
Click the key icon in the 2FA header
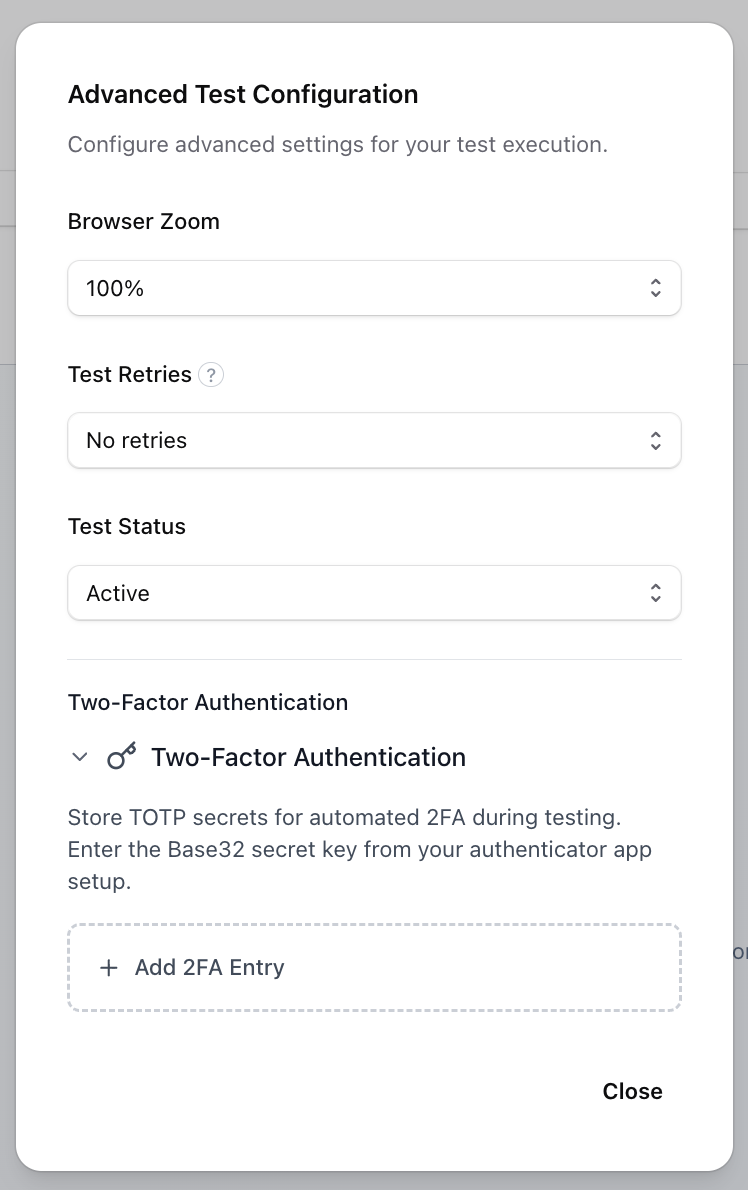tap(120, 756)
